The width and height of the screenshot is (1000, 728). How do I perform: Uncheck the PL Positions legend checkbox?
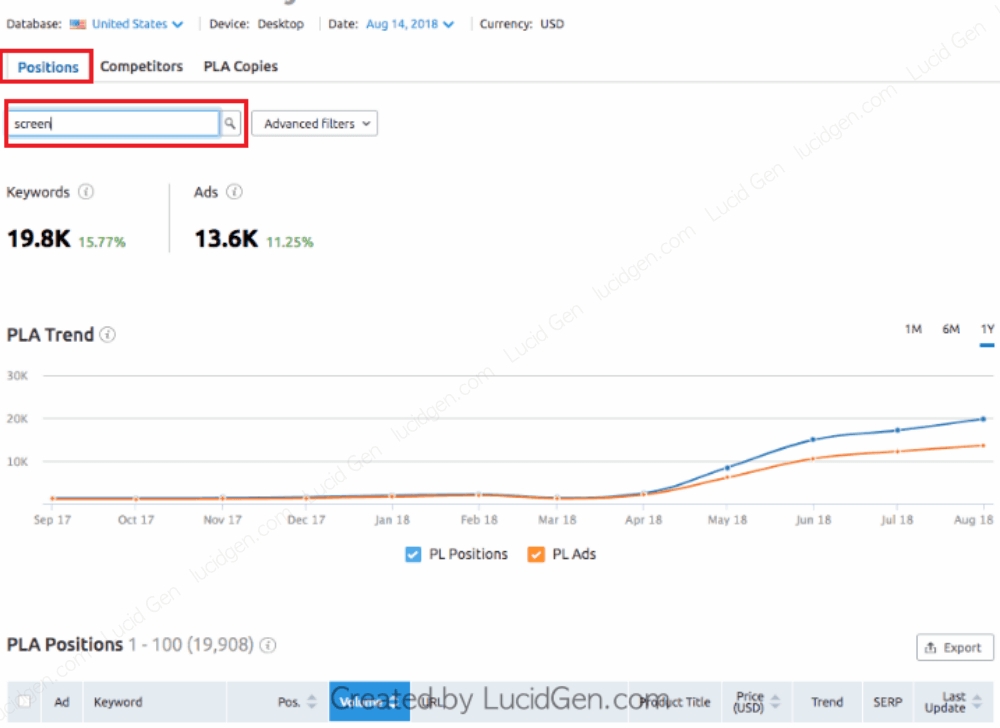[413, 554]
